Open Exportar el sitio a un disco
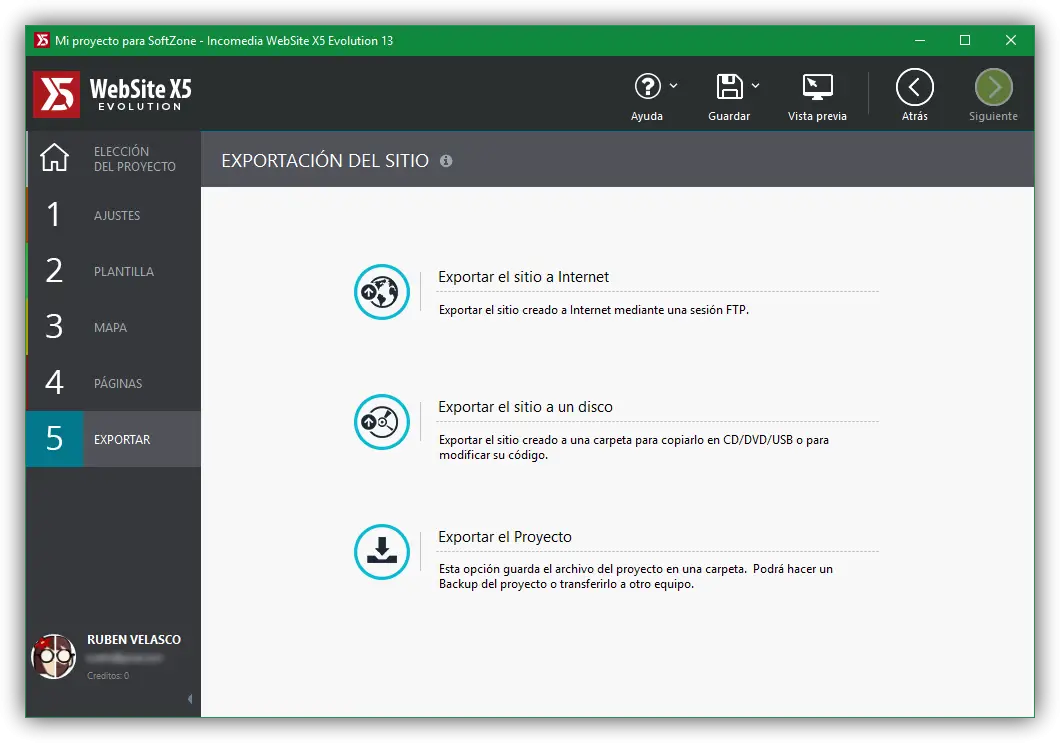This screenshot has height=743, width=1060. click(525, 406)
